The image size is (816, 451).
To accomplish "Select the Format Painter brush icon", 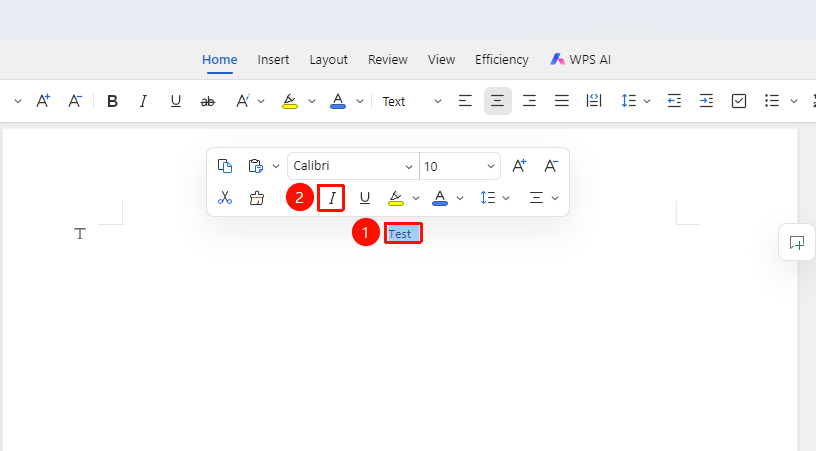I will (x=257, y=198).
